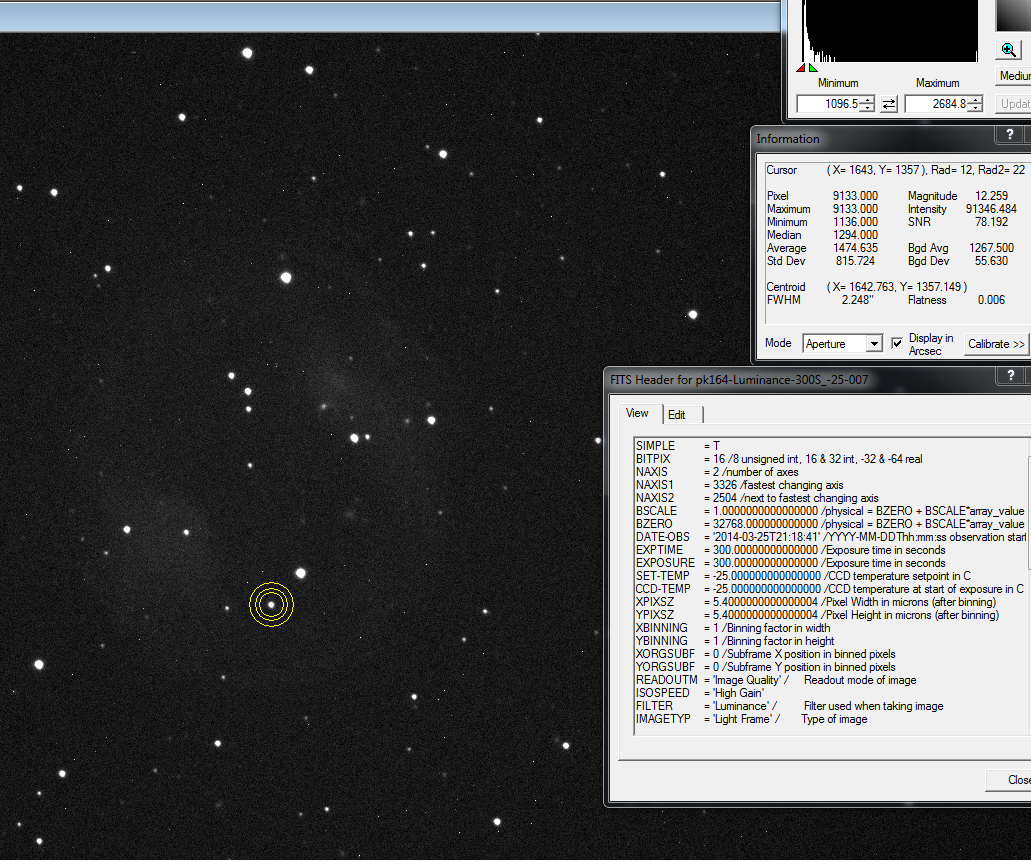Click the Minimum stretch input field
Image resolution: width=1031 pixels, height=861 pixels.
pyautogui.click(x=829, y=104)
